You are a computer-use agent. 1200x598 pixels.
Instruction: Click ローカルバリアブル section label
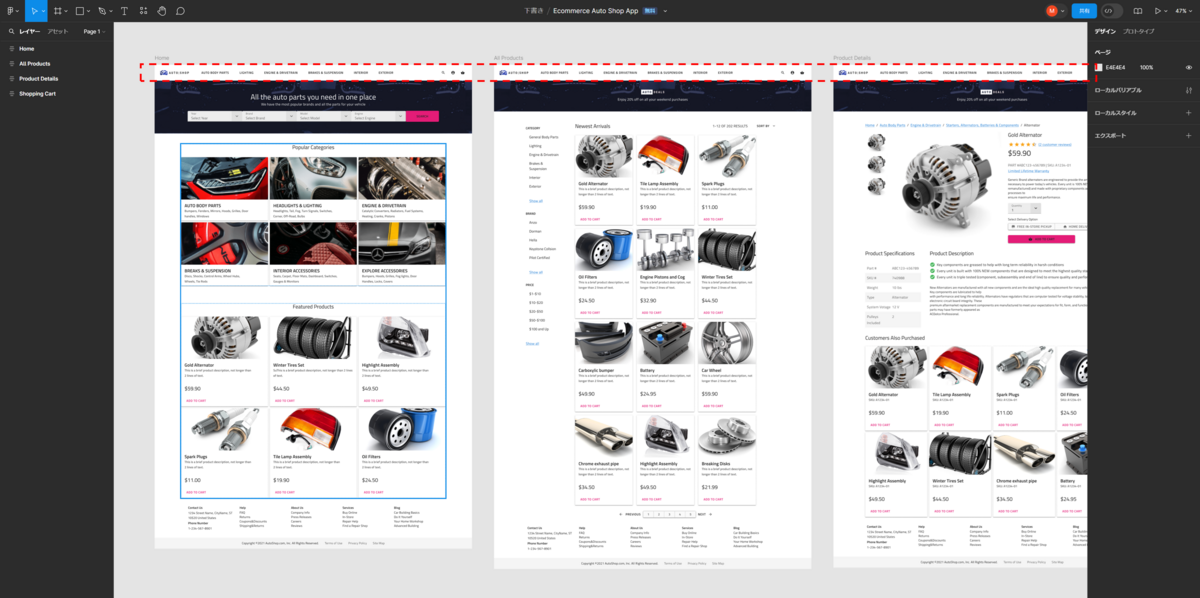tap(1117, 90)
